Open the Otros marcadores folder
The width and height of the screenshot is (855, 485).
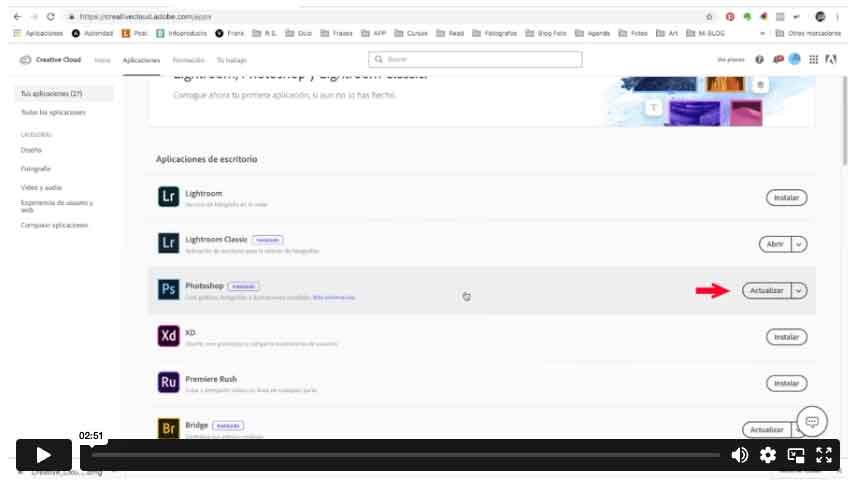pos(808,33)
